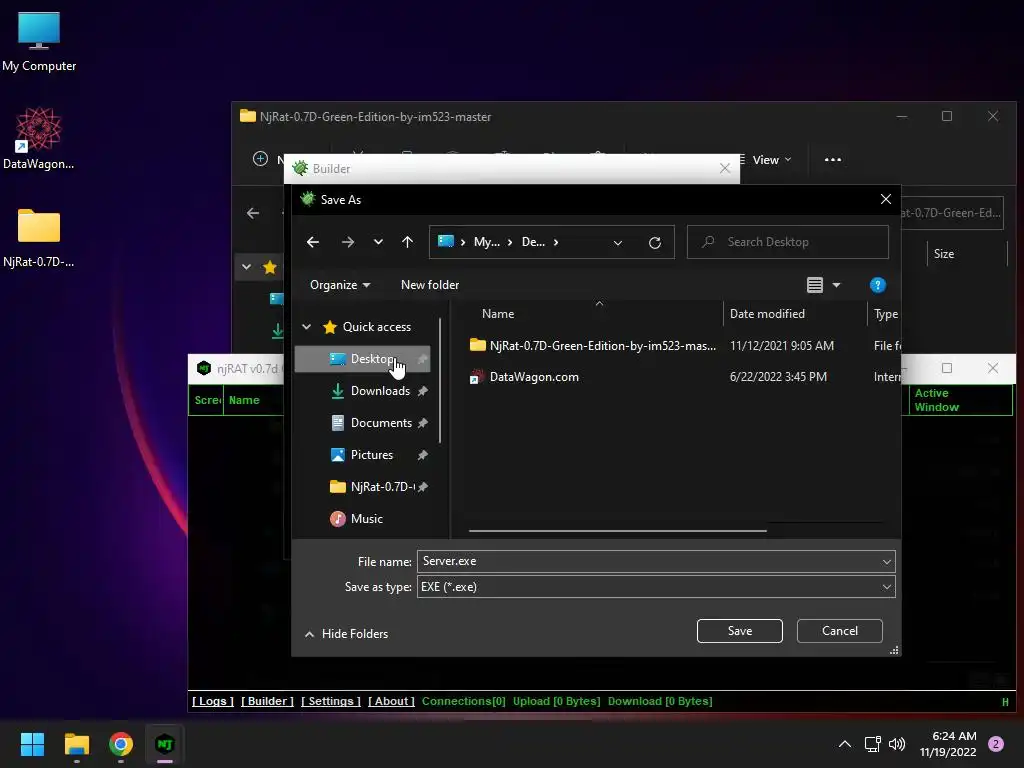Image resolution: width=1024 pixels, height=768 pixels.
Task: Open network status tray icon
Action: 872,744
